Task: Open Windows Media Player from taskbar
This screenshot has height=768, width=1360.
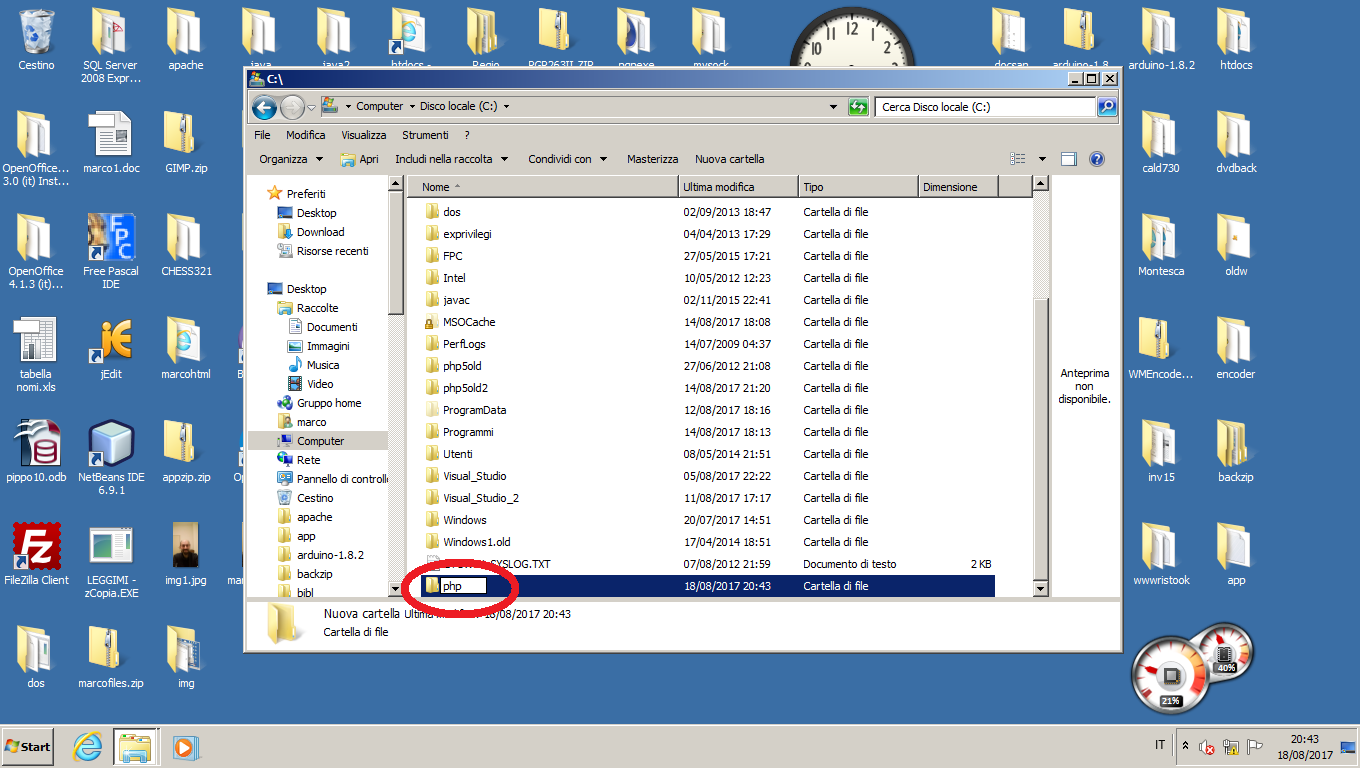Action: pos(184,746)
